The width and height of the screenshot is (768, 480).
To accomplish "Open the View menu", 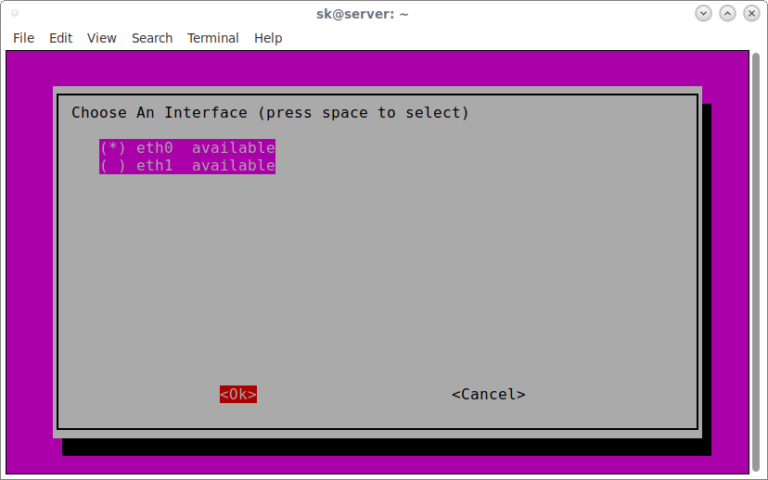I will [x=102, y=38].
